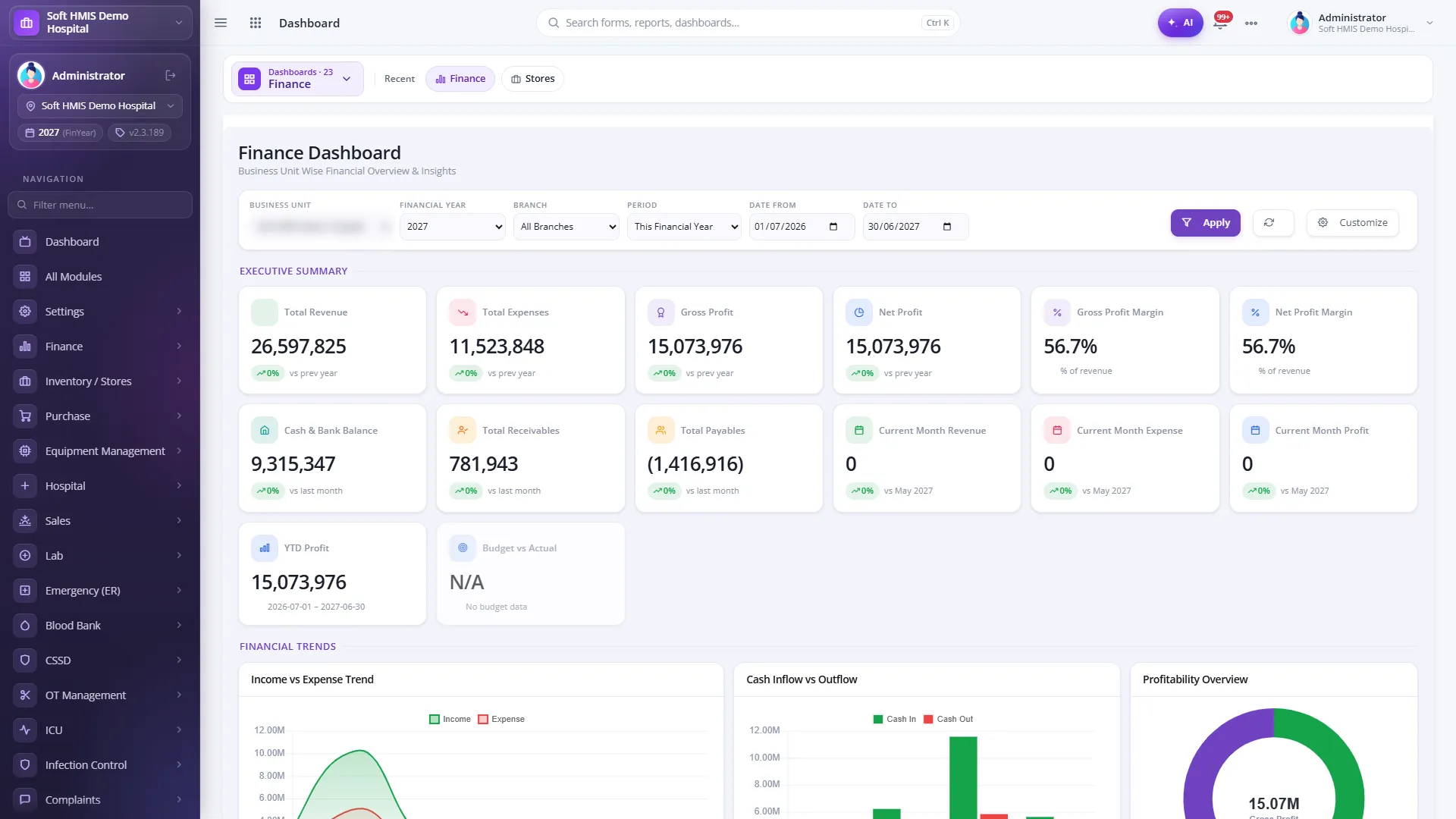
Task: Expand the Administrator profile menu top right
Action: (x=1360, y=23)
